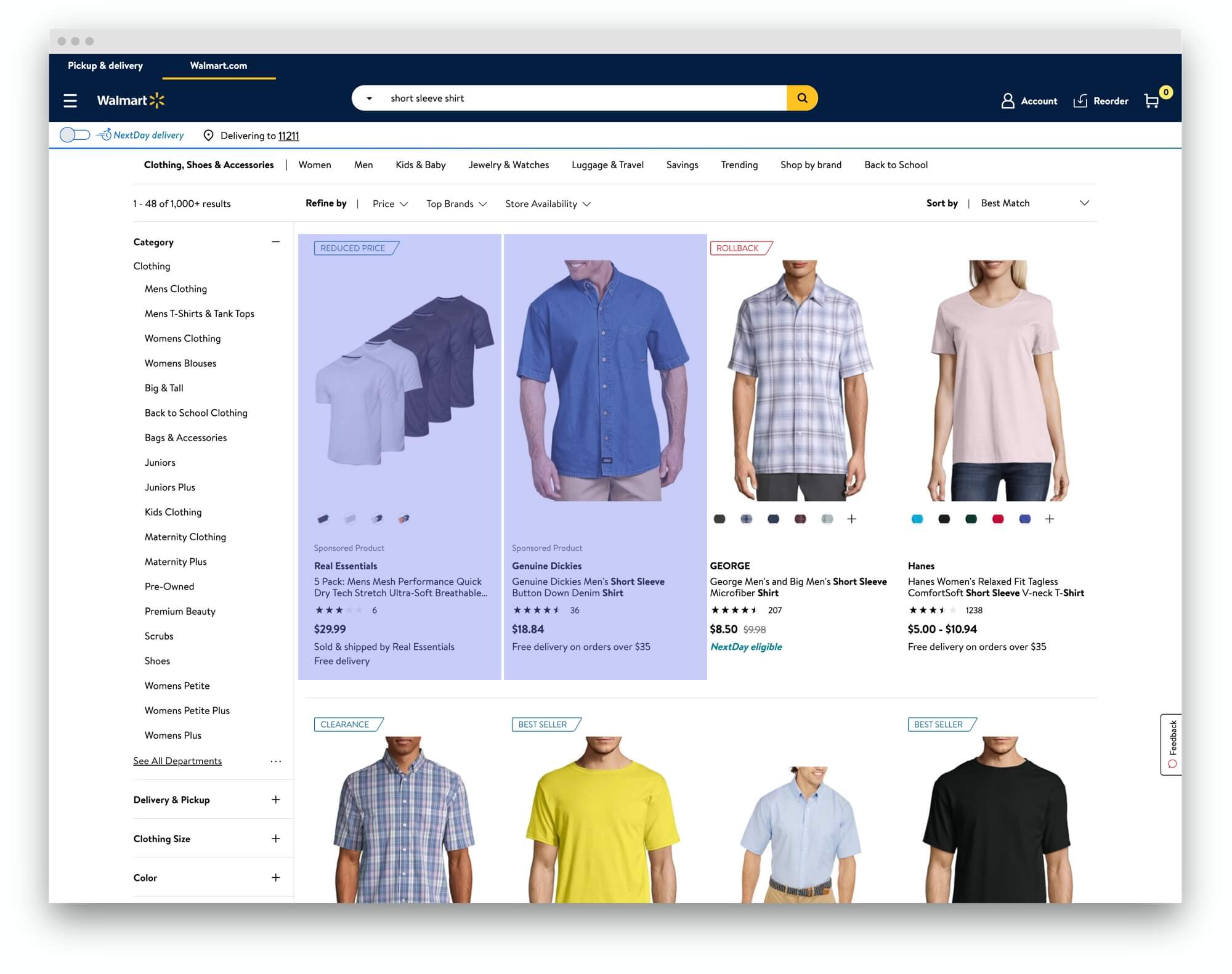The width and height of the screenshot is (1232, 974).
Task: Show more colors for Hanes T-shirt
Action: pyautogui.click(x=1050, y=519)
